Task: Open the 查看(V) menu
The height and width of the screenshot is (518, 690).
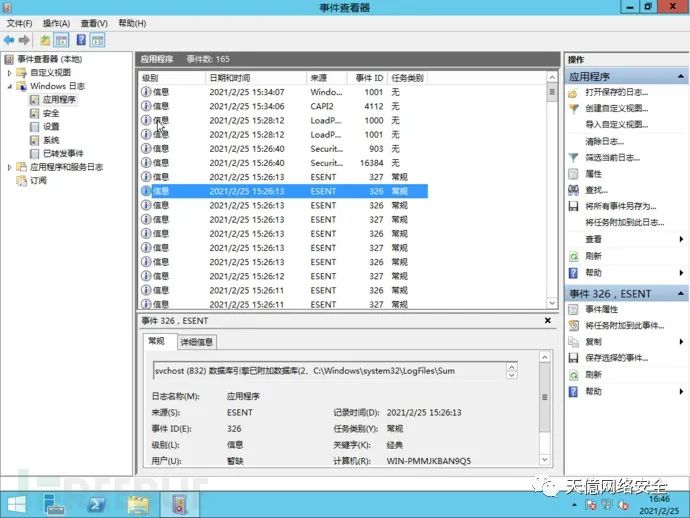Action: click(94, 23)
